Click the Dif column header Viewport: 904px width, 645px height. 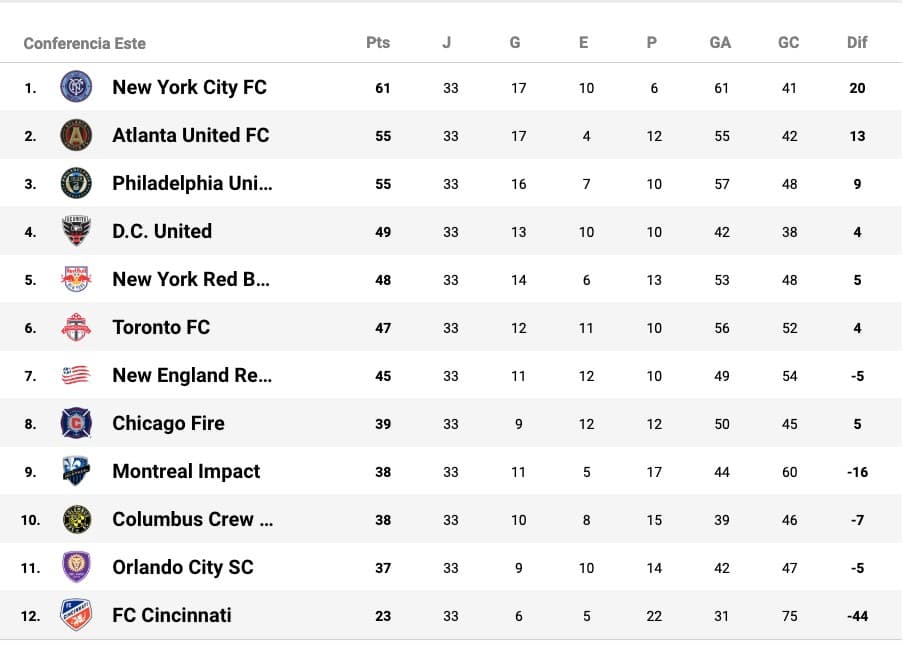click(x=857, y=43)
